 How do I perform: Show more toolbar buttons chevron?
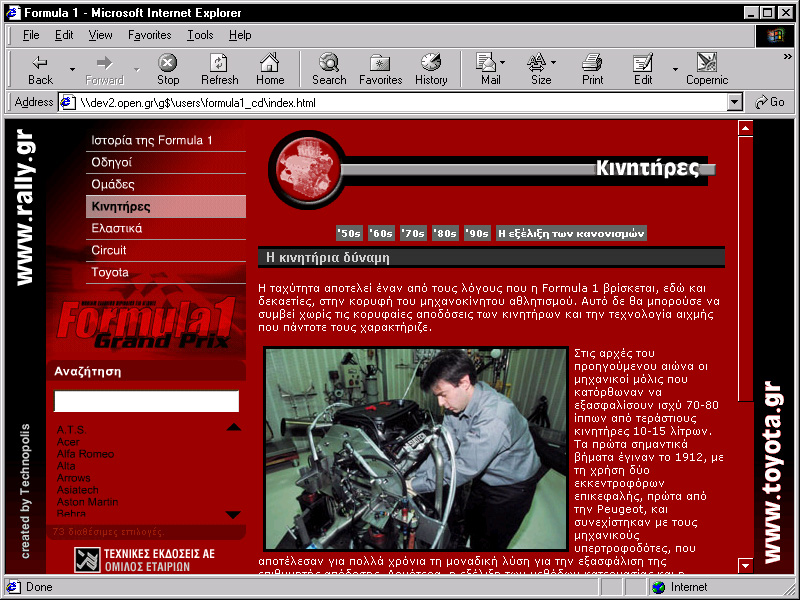pyautogui.click(x=788, y=57)
